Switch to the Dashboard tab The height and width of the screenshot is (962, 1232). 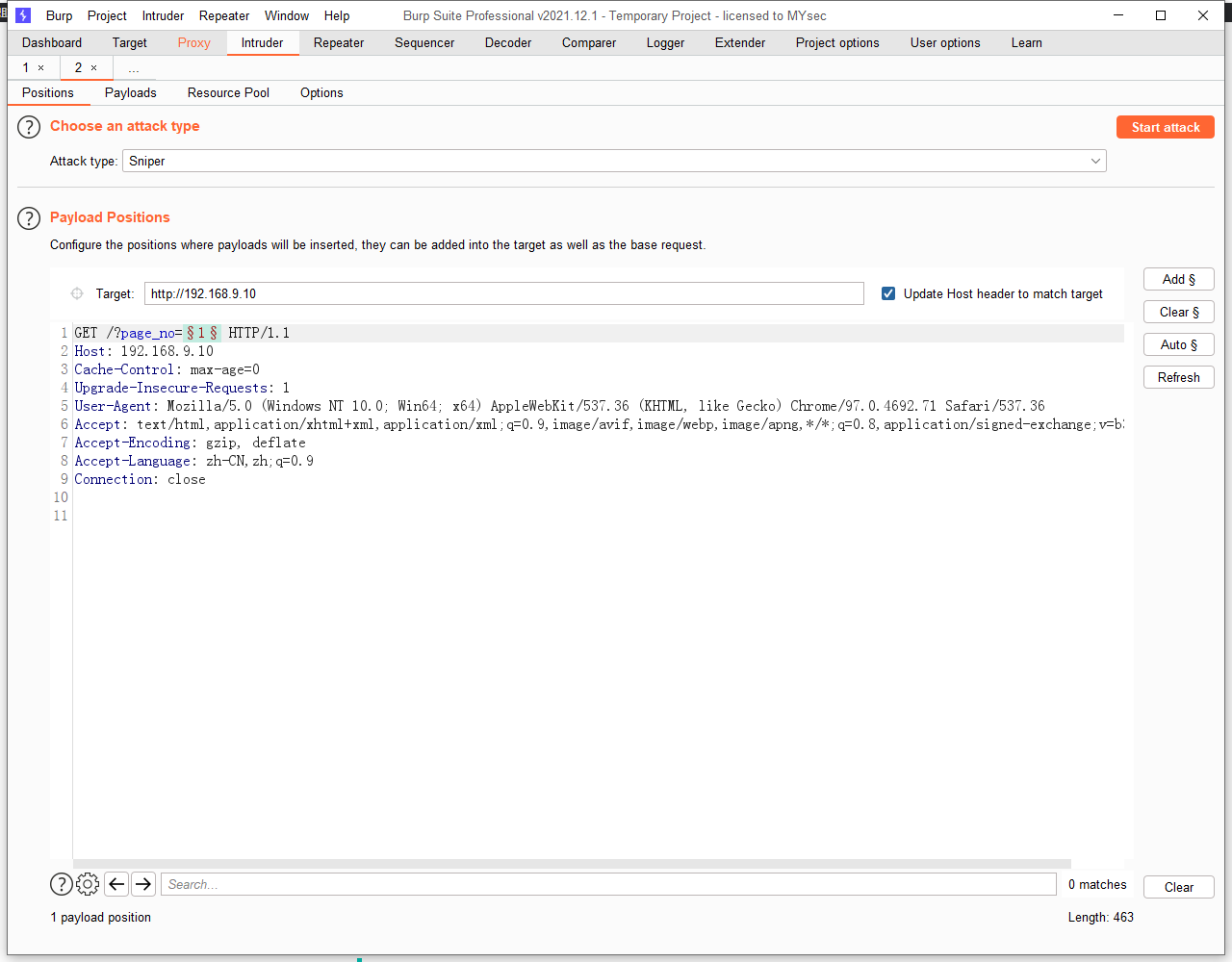[x=52, y=42]
